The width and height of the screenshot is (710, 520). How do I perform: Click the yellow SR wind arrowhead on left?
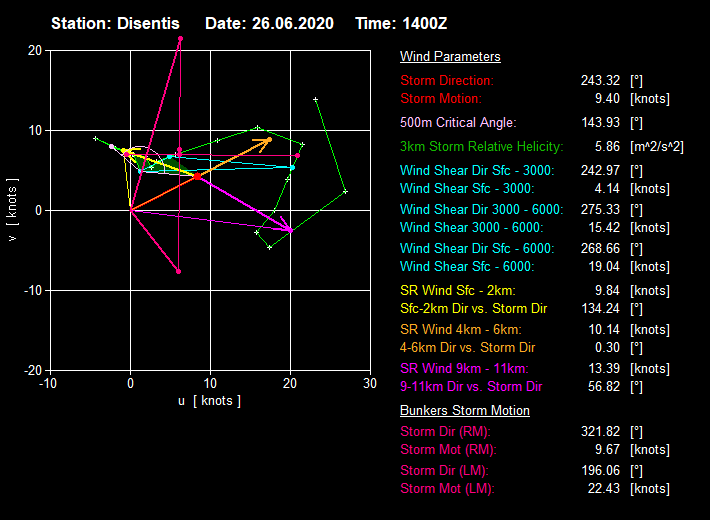124,151
